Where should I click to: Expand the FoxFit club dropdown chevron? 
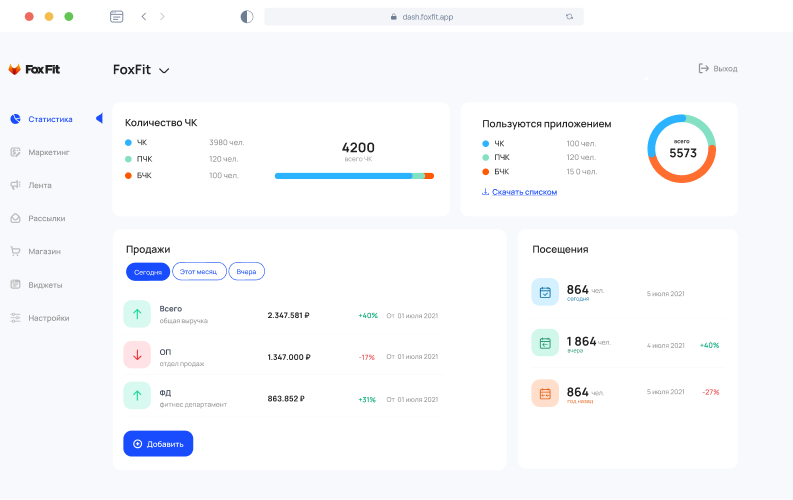pos(164,71)
